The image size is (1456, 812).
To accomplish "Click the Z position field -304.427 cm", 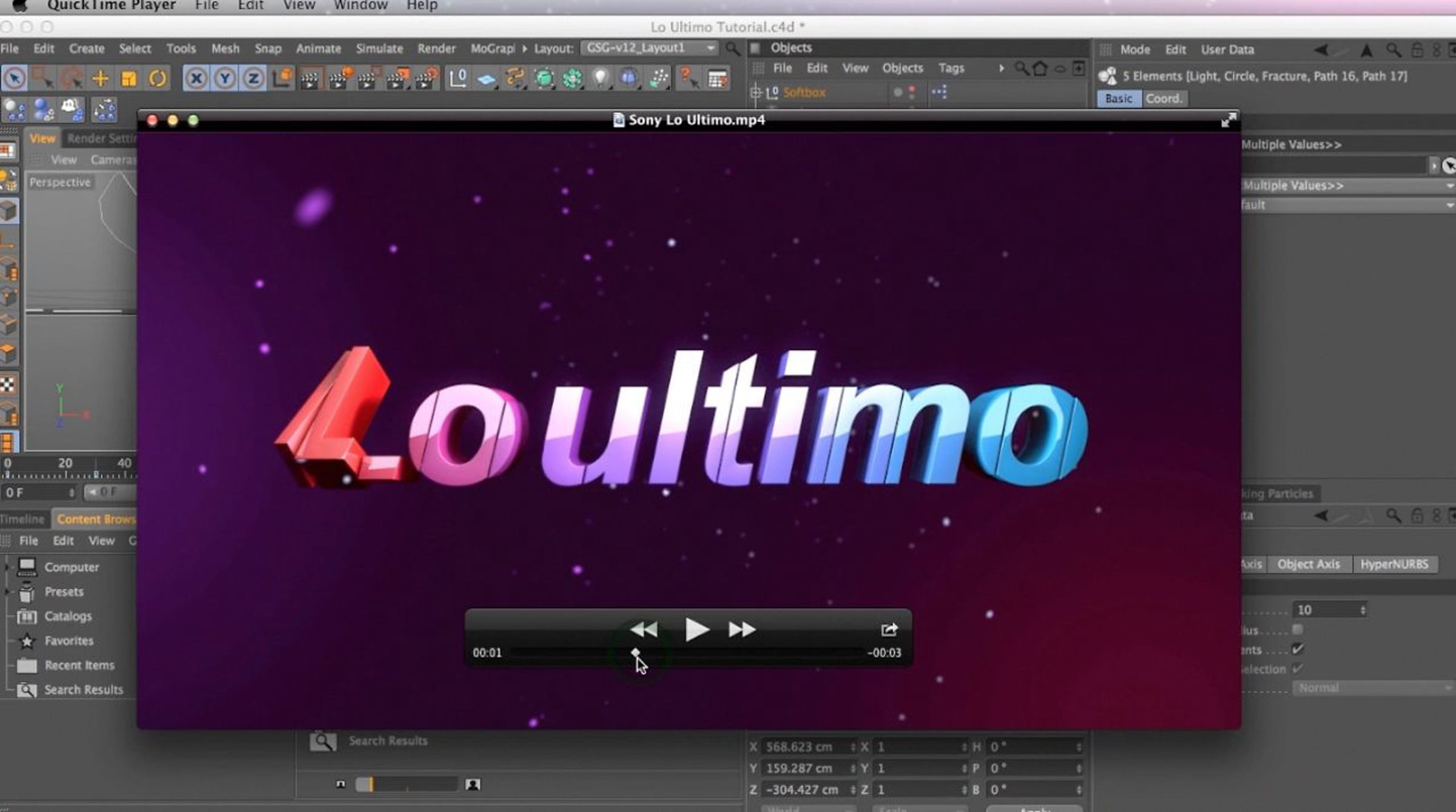I will 809,790.
